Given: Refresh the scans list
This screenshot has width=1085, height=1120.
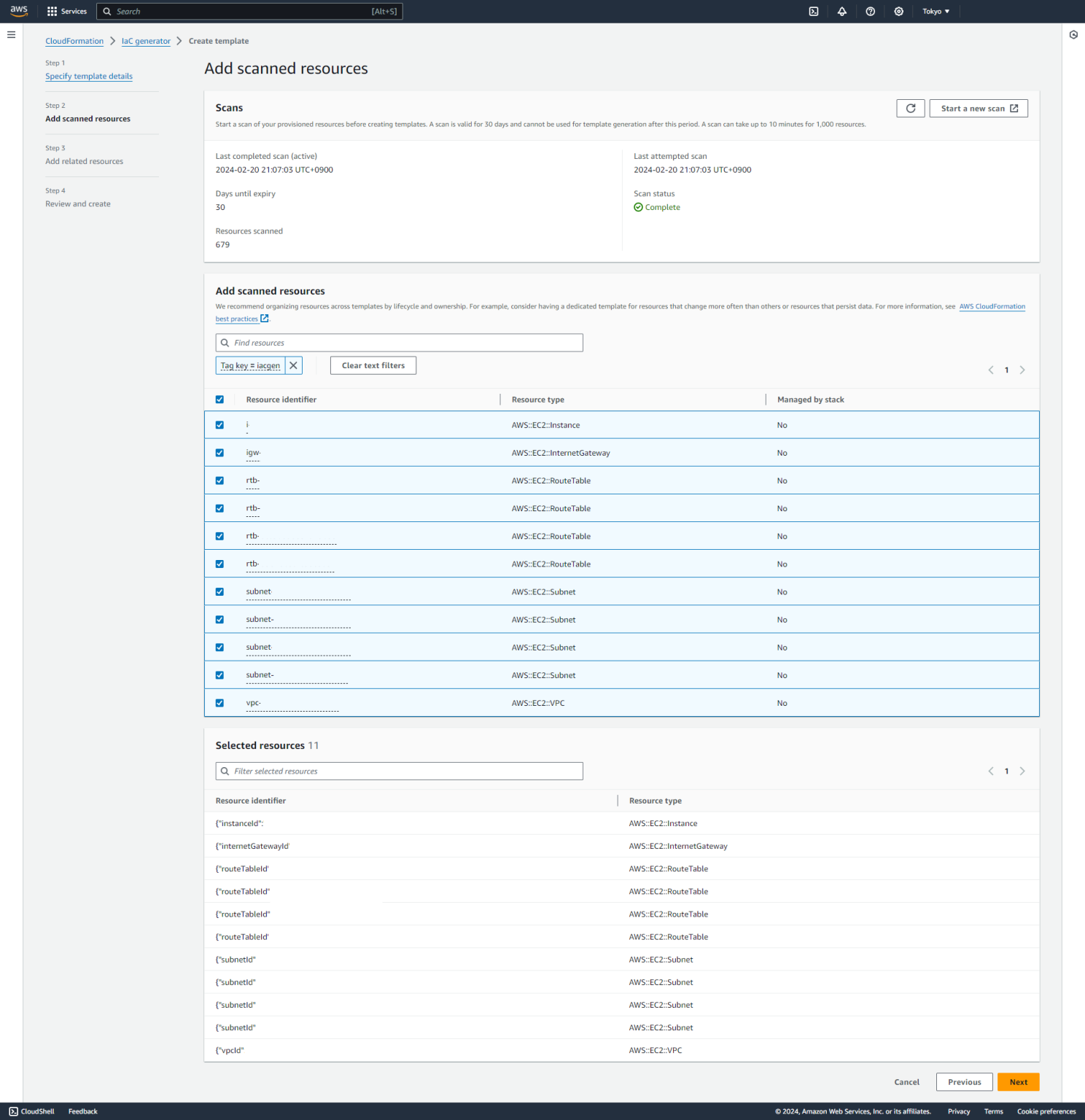Looking at the screenshot, I should point(910,108).
